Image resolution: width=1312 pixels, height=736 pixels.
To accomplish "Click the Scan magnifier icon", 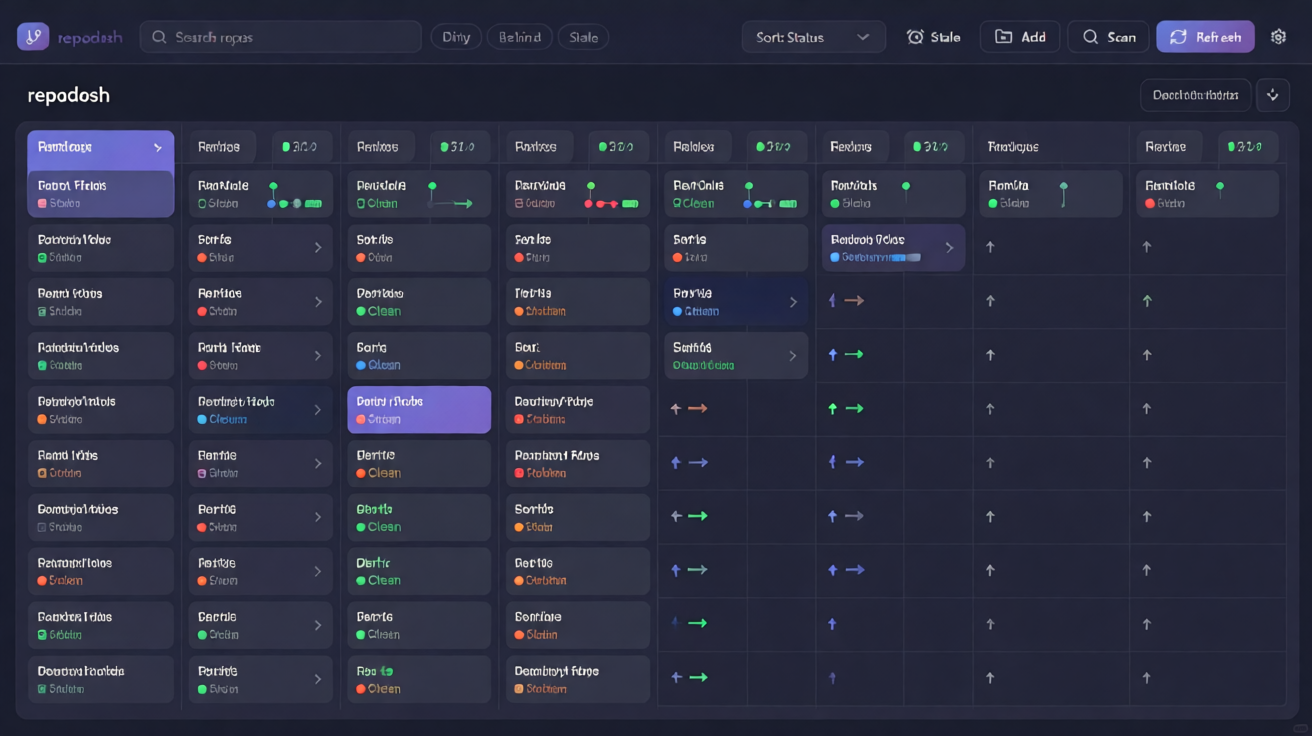I will [1090, 37].
